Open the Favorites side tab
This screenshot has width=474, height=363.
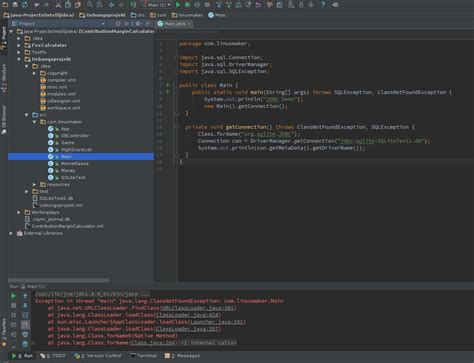click(x=4, y=332)
